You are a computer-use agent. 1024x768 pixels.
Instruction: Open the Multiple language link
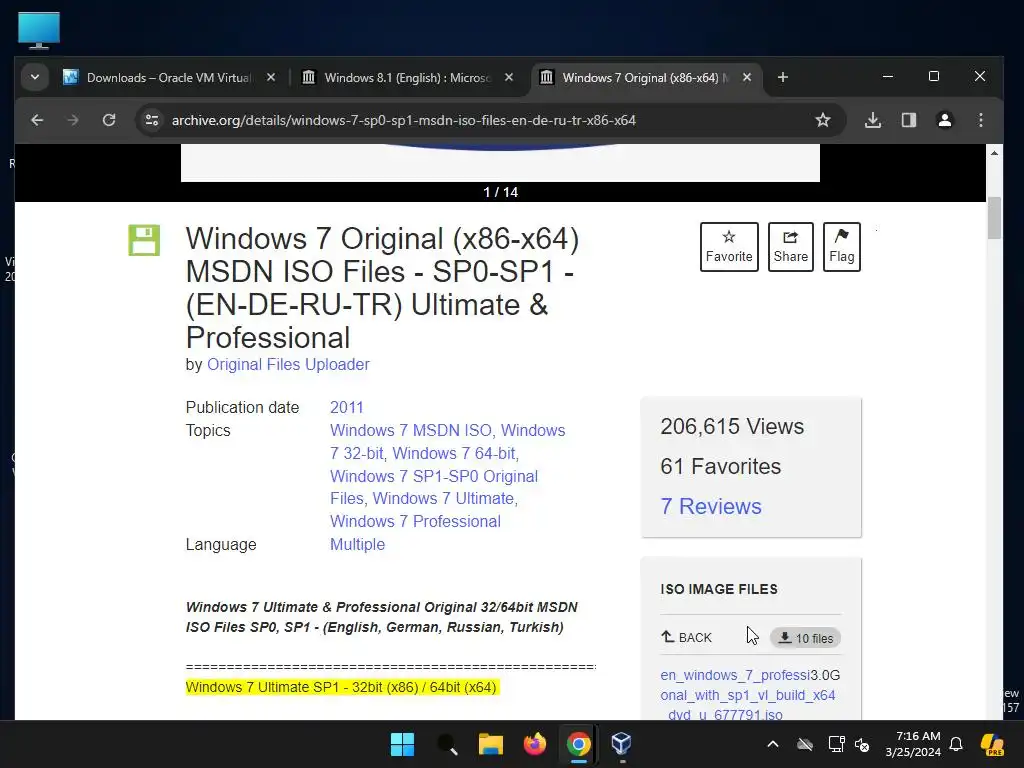tap(357, 544)
